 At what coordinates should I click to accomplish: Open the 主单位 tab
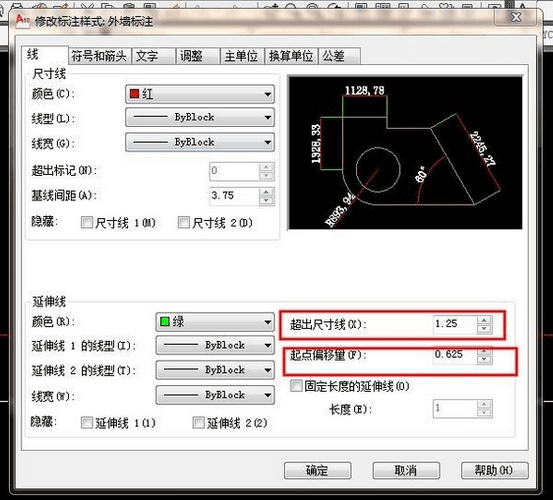point(242,56)
